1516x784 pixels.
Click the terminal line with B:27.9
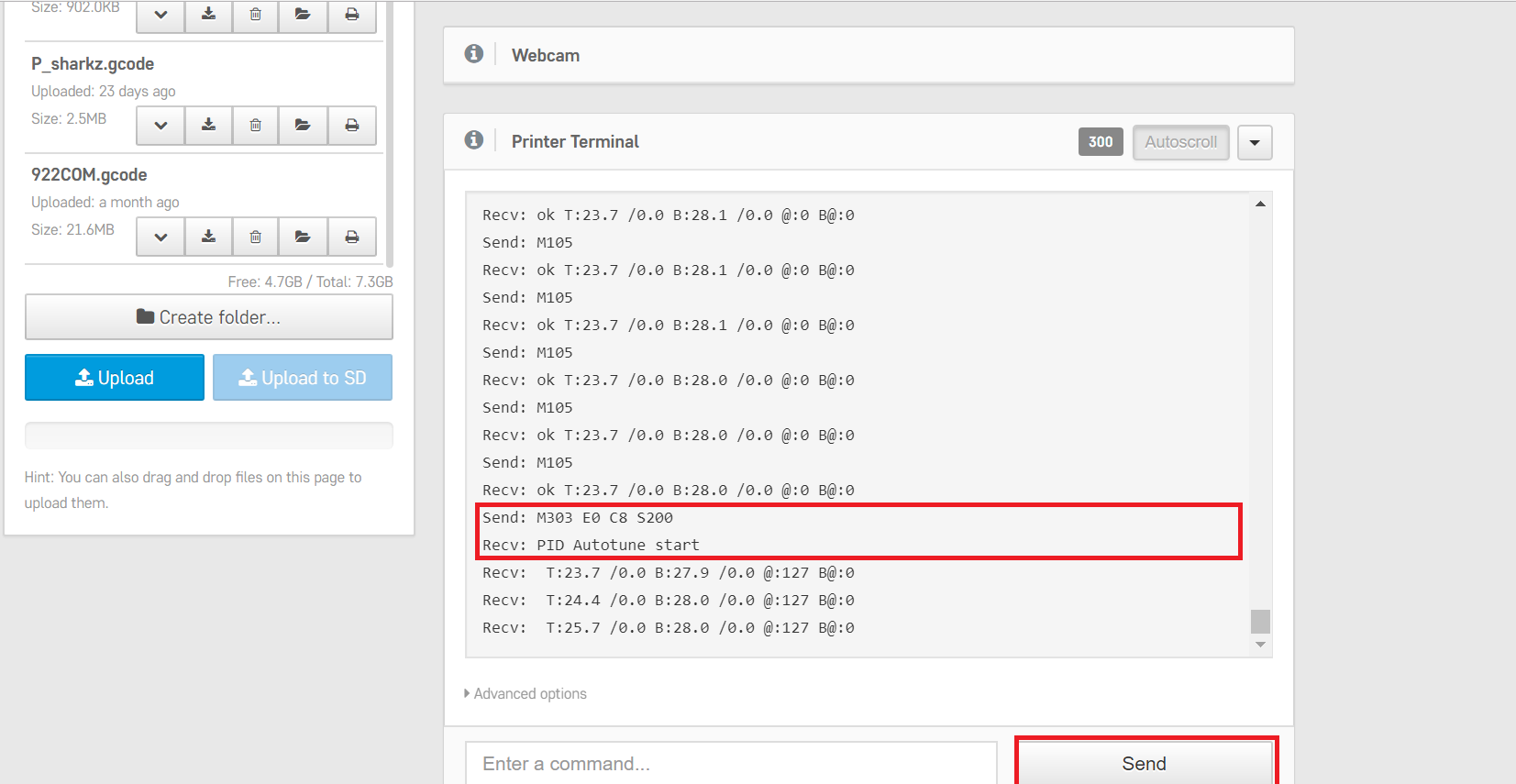click(669, 573)
